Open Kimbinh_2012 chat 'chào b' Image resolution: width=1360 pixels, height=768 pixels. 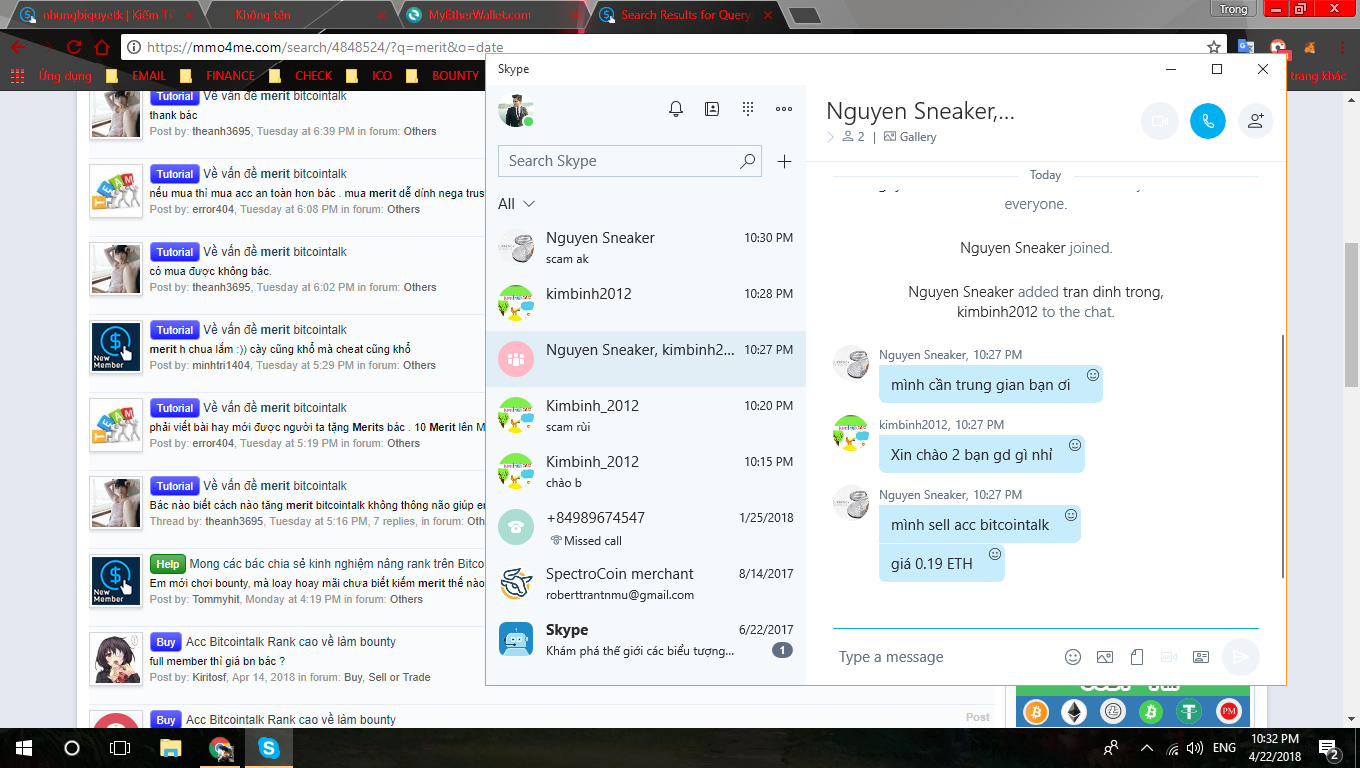pos(646,471)
